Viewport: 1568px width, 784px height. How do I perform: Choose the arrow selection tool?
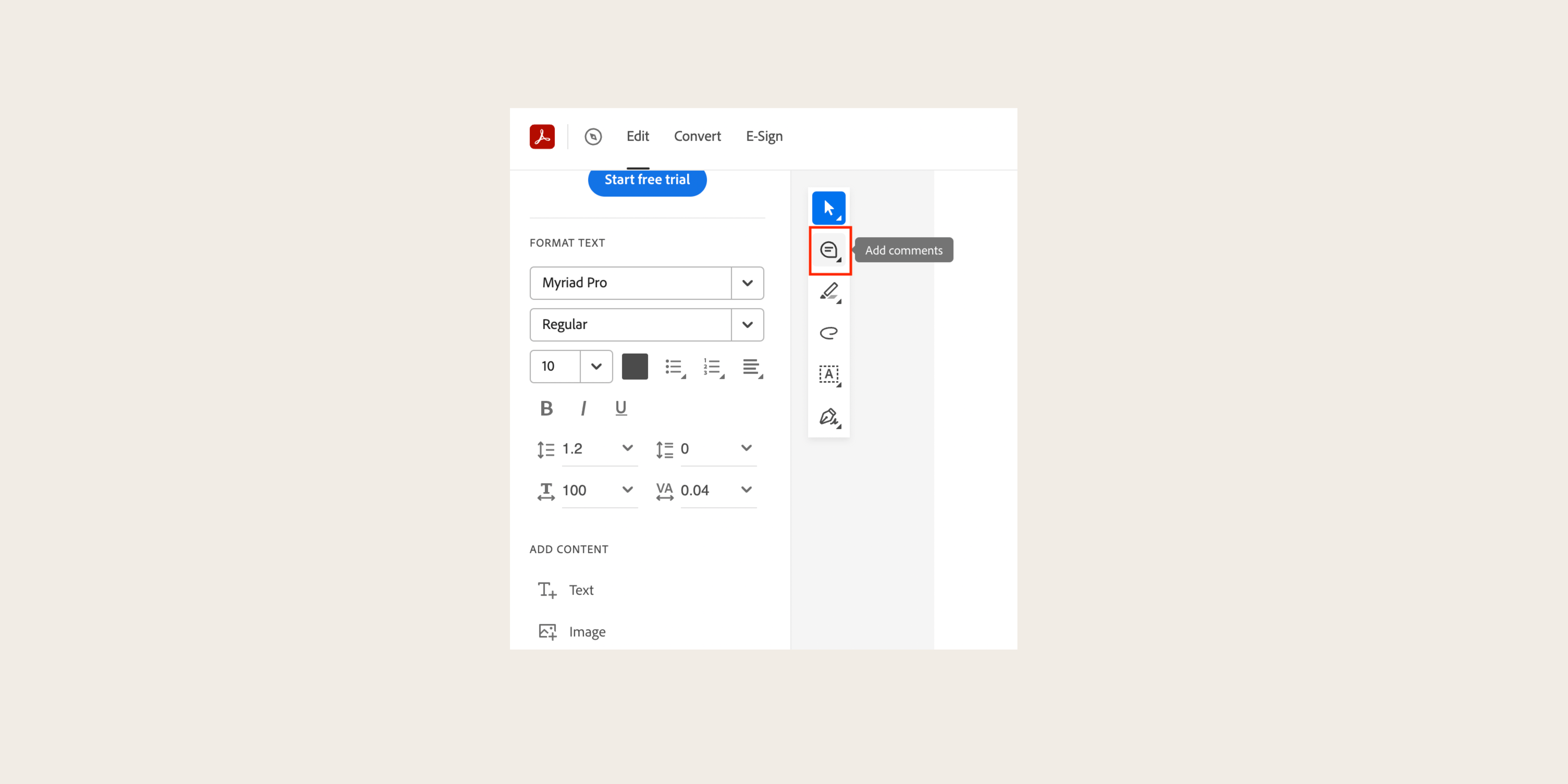(x=828, y=208)
